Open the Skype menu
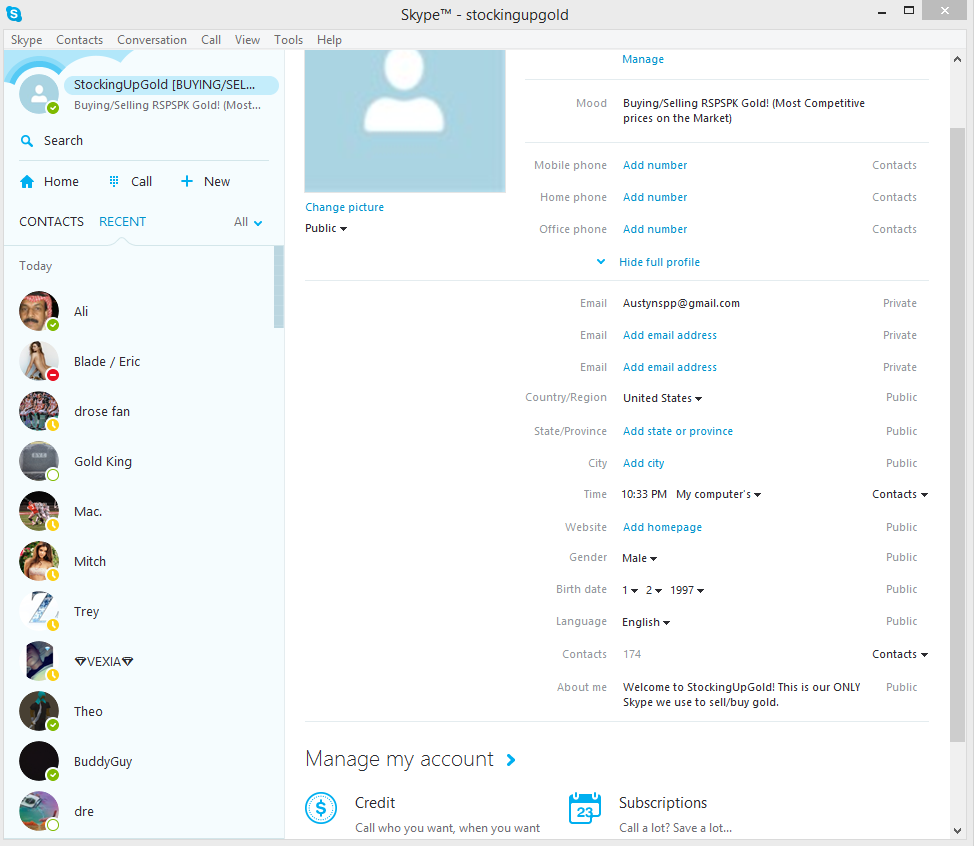This screenshot has height=846, width=974. click(x=27, y=40)
